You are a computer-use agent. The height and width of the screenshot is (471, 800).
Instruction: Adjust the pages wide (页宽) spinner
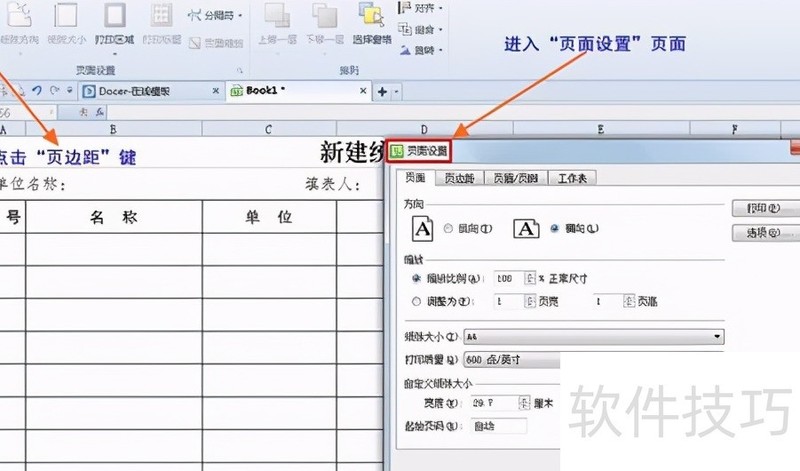pyautogui.click(x=530, y=302)
